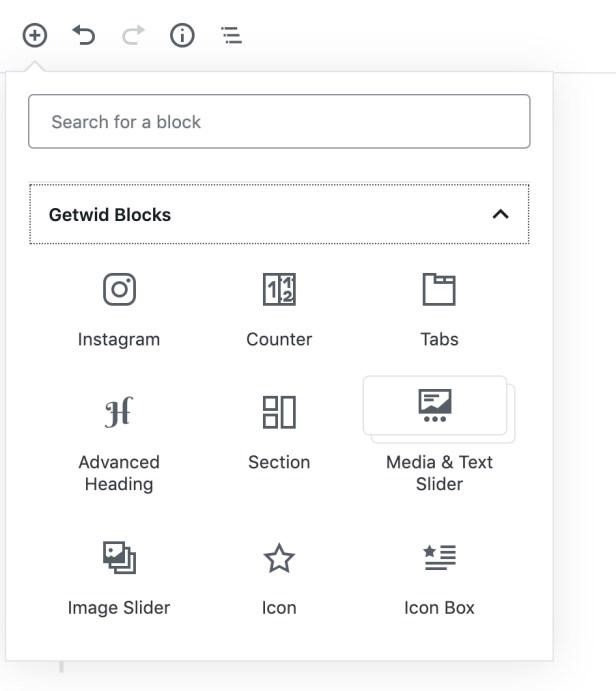Open the content structure info icon
Image resolution: width=616 pixels, height=691 pixels.
coord(182,35)
